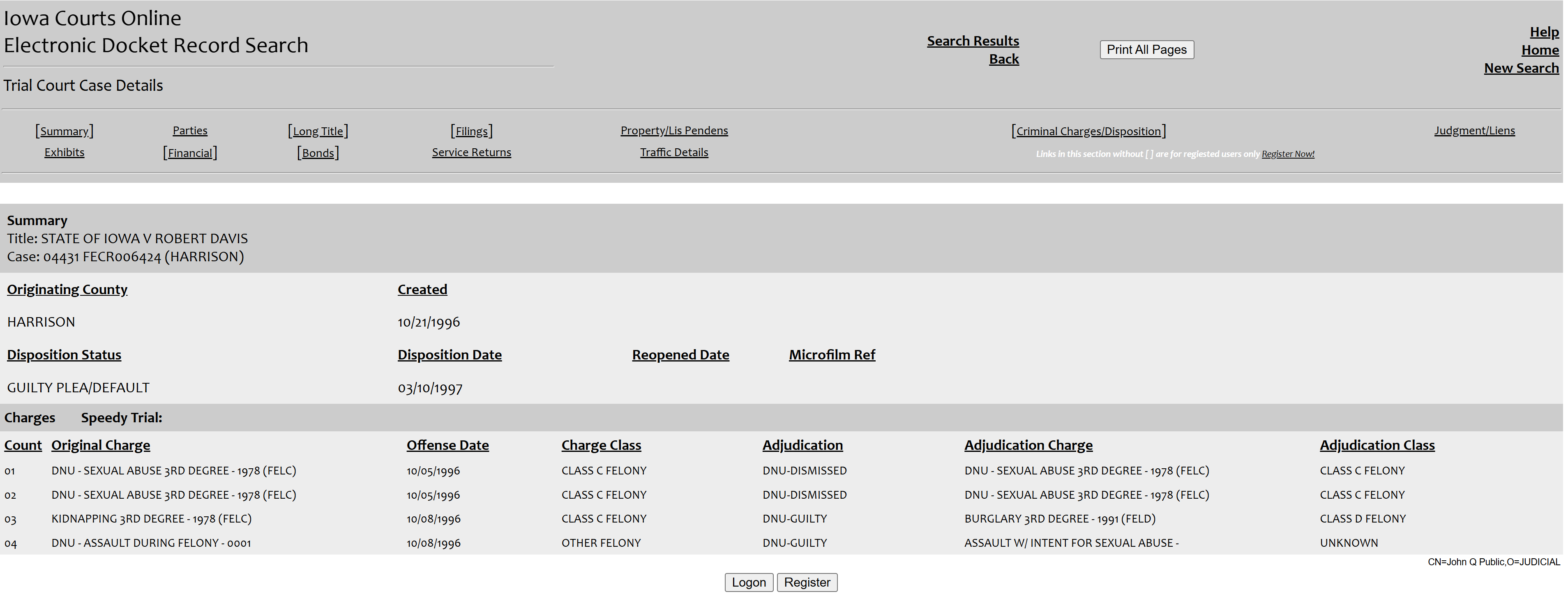Open Property/Lis Pendens section
Image resolution: width=1568 pixels, height=594 pixels.
click(x=674, y=130)
